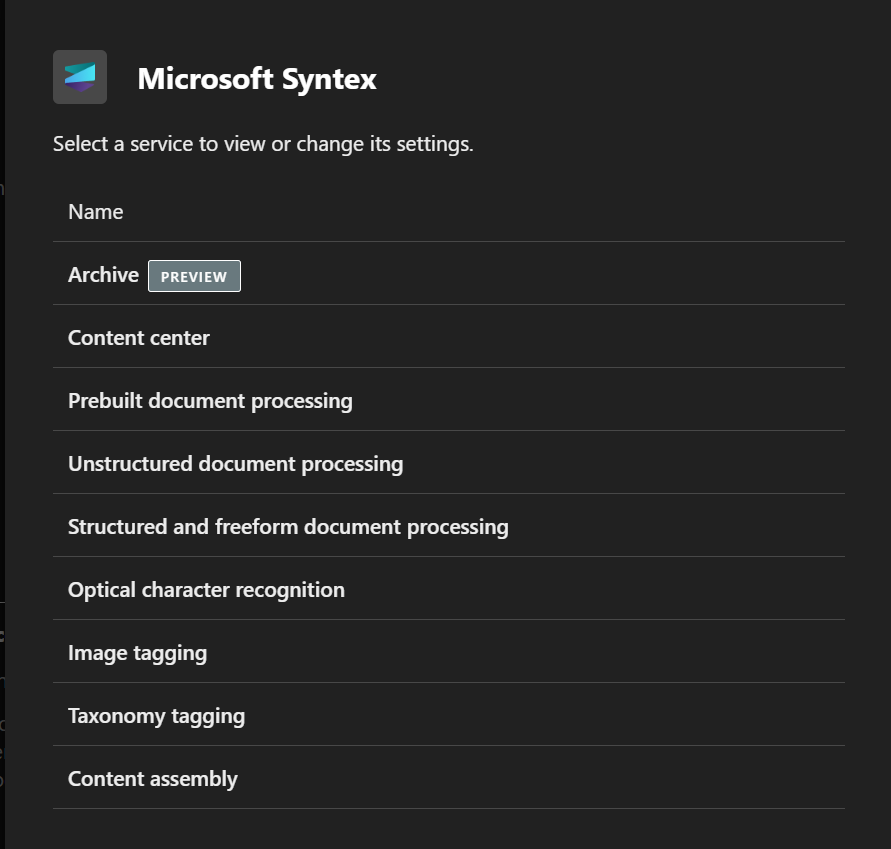Open Taxonomy tagging settings
The width and height of the screenshot is (891, 849).
[156, 716]
